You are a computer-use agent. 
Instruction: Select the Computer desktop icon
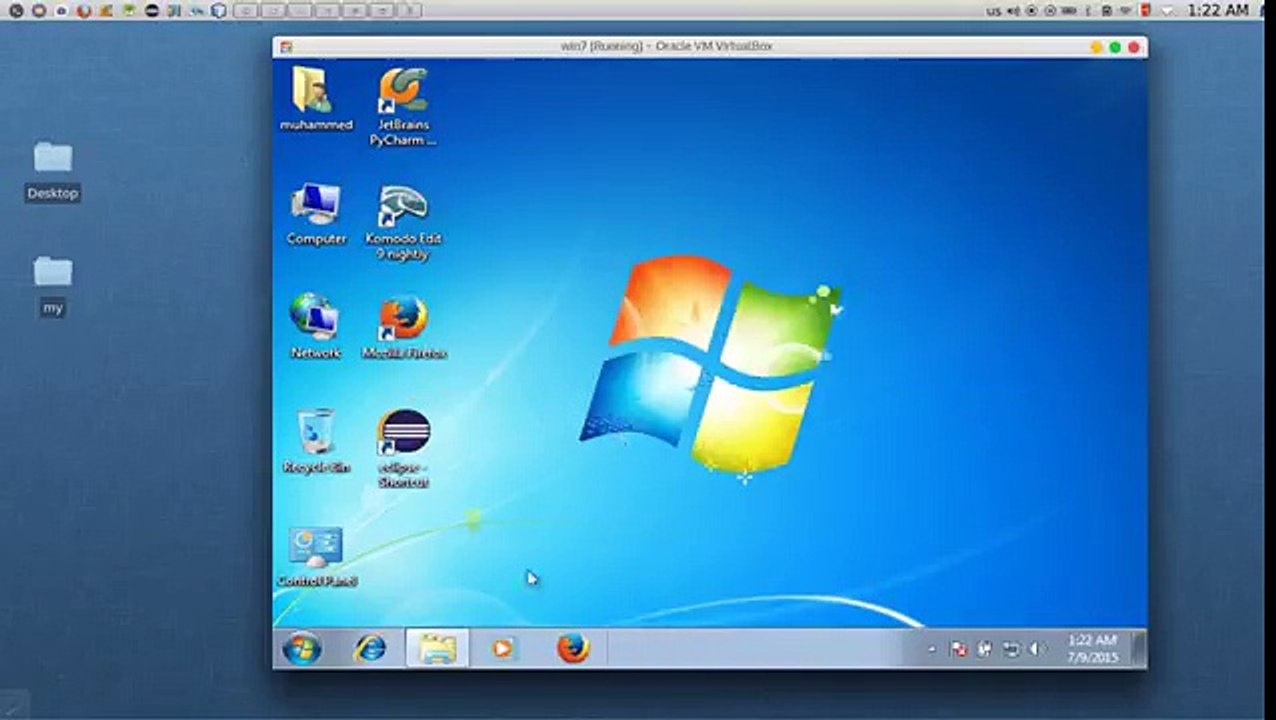click(316, 214)
